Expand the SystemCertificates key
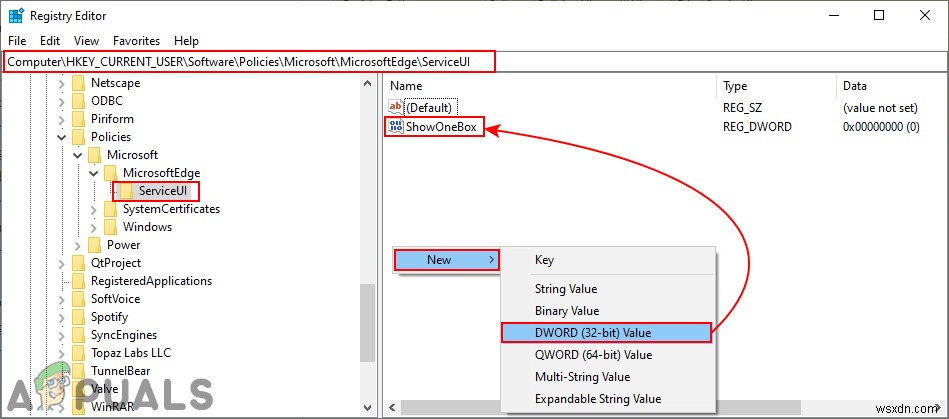Screen dimensions: 949x419 click(93, 209)
